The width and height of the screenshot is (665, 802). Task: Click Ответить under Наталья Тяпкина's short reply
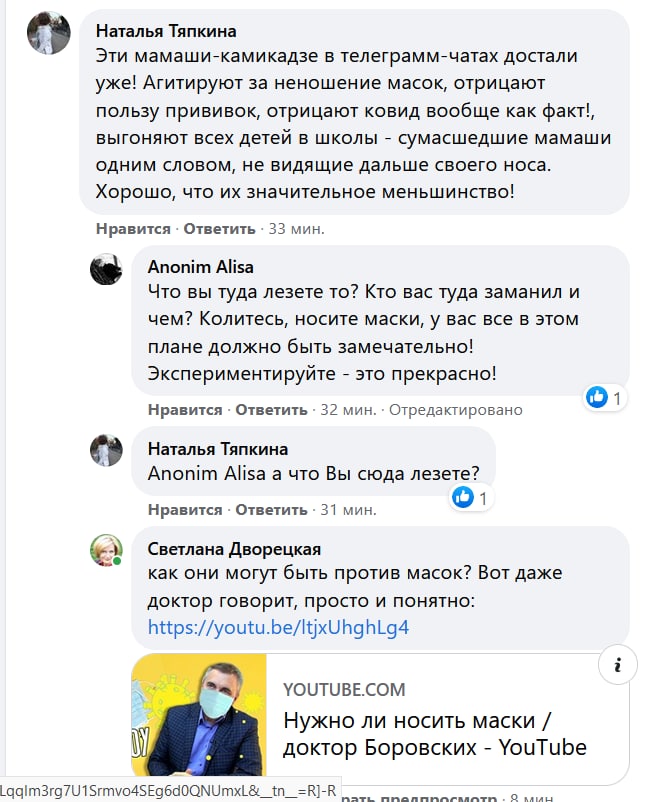(271, 510)
